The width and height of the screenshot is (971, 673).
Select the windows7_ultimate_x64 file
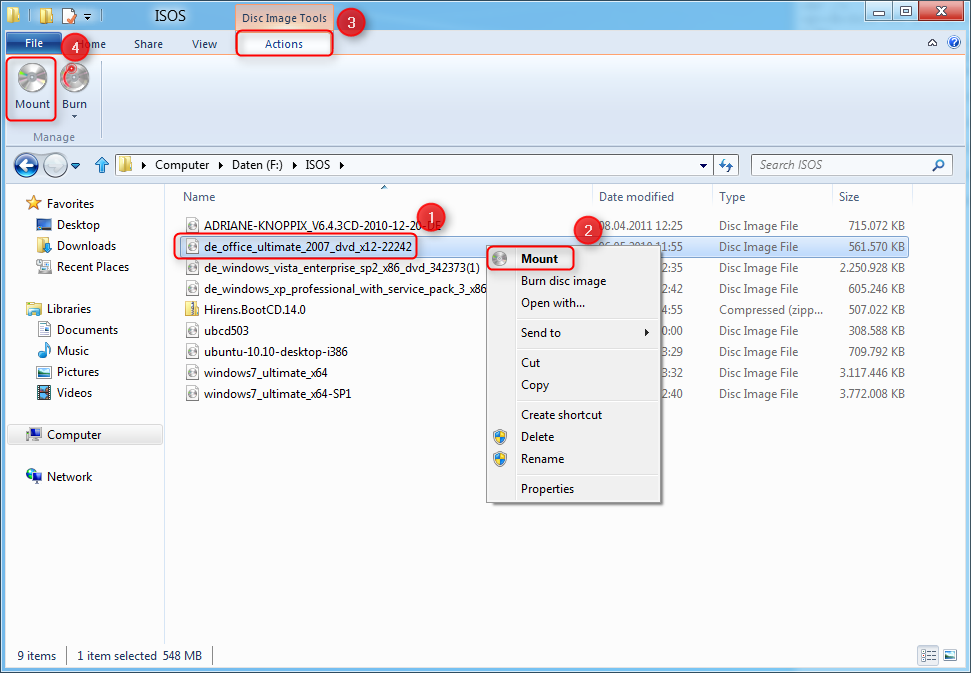[257, 373]
